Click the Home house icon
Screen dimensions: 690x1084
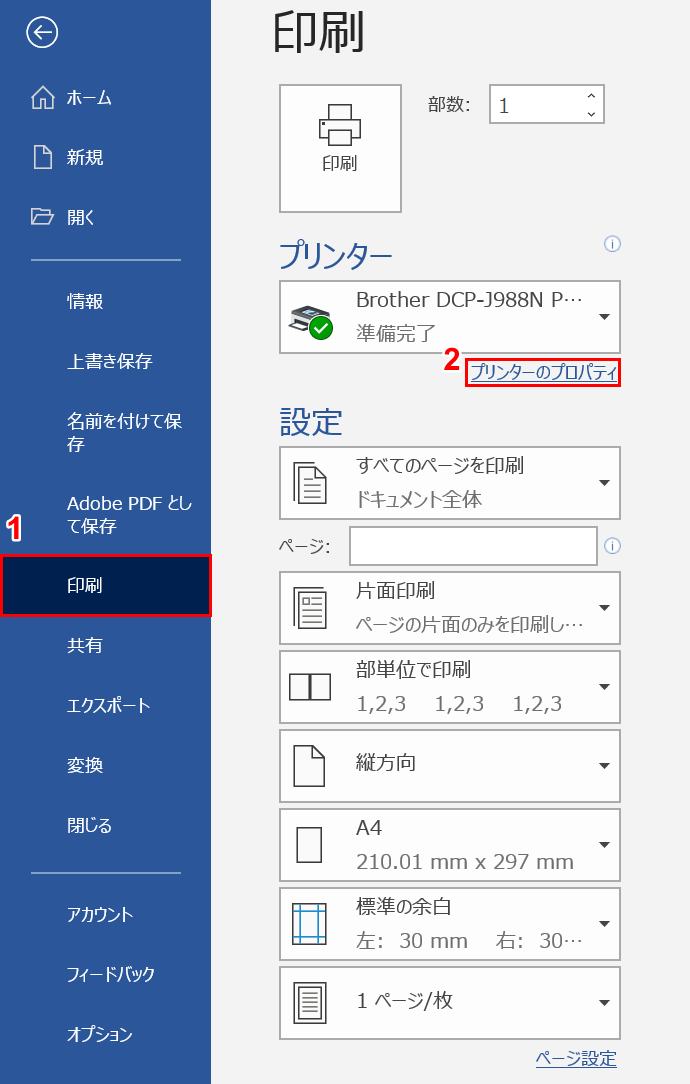[43, 97]
